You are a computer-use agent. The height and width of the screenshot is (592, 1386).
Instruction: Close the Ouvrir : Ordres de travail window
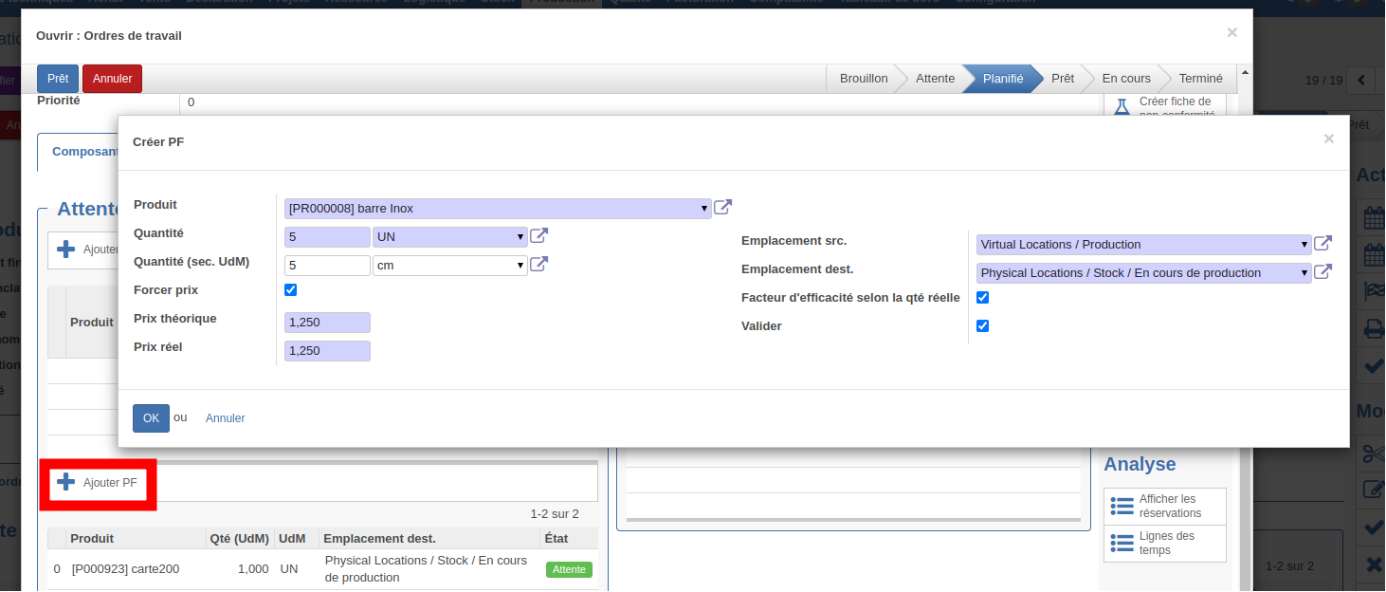(1232, 33)
